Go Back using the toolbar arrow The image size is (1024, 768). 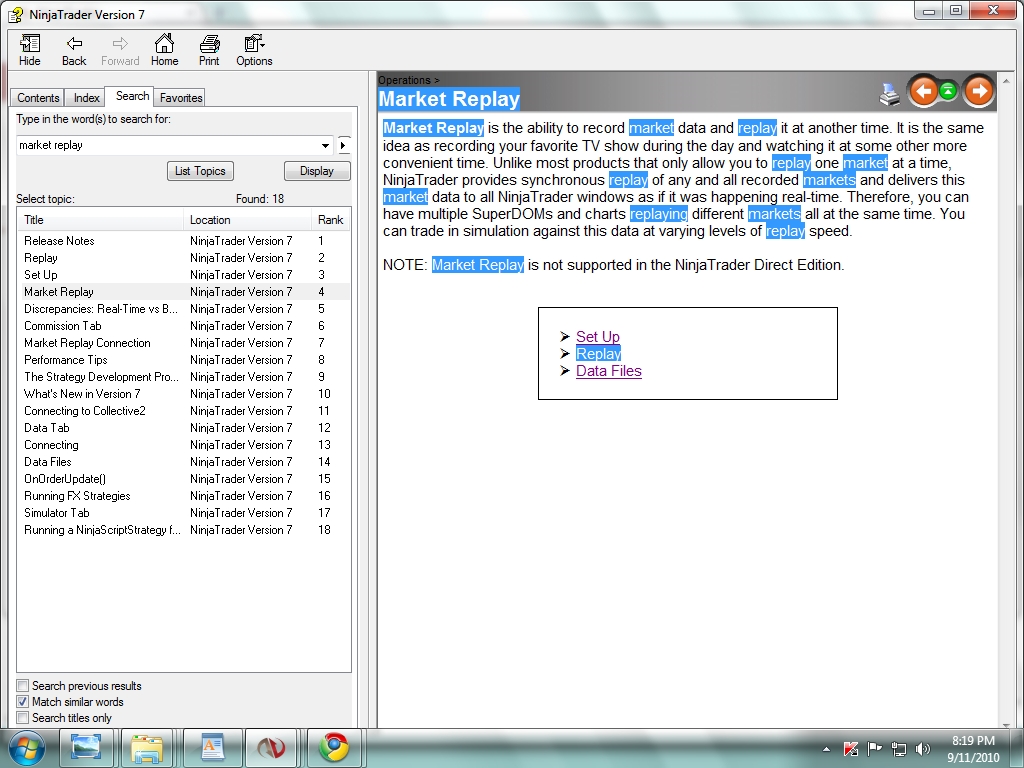[74, 50]
